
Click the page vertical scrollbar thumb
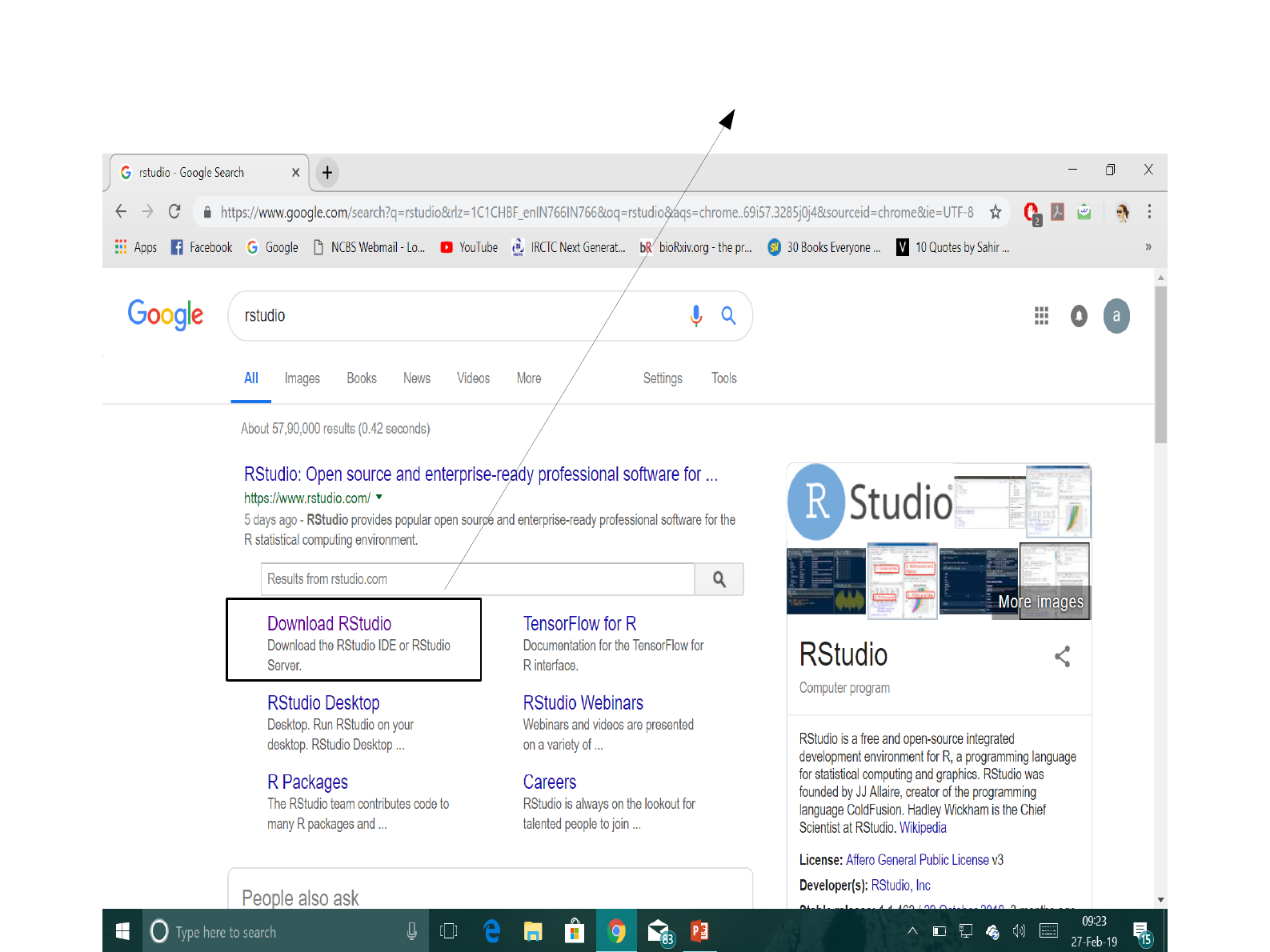[1160, 364]
